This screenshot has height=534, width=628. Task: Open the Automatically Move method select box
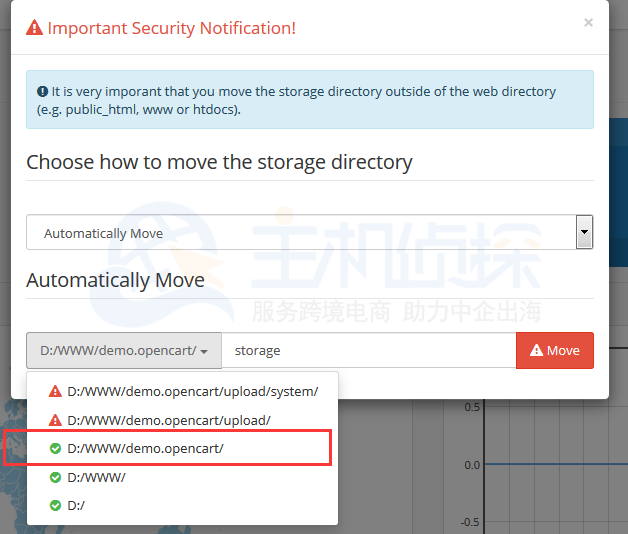pyautogui.click(x=309, y=233)
